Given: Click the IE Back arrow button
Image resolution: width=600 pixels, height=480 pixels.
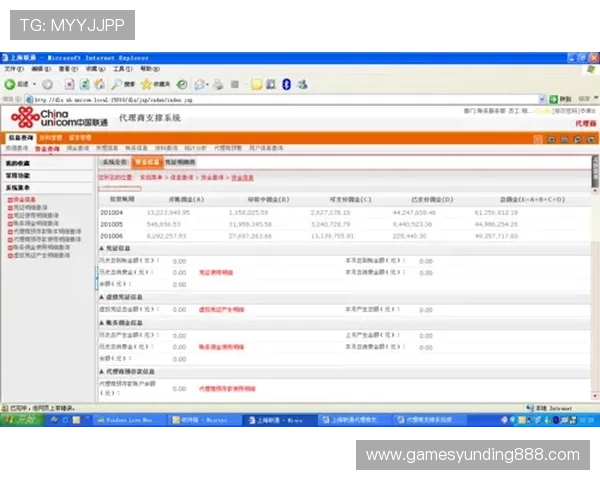Looking at the screenshot, I should (10, 85).
